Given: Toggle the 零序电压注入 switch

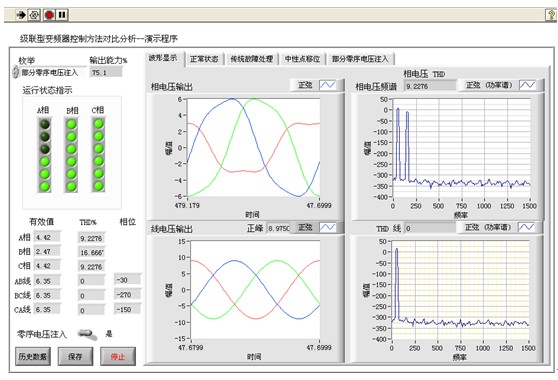Looking at the screenshot, I should (x=88, y=334).
